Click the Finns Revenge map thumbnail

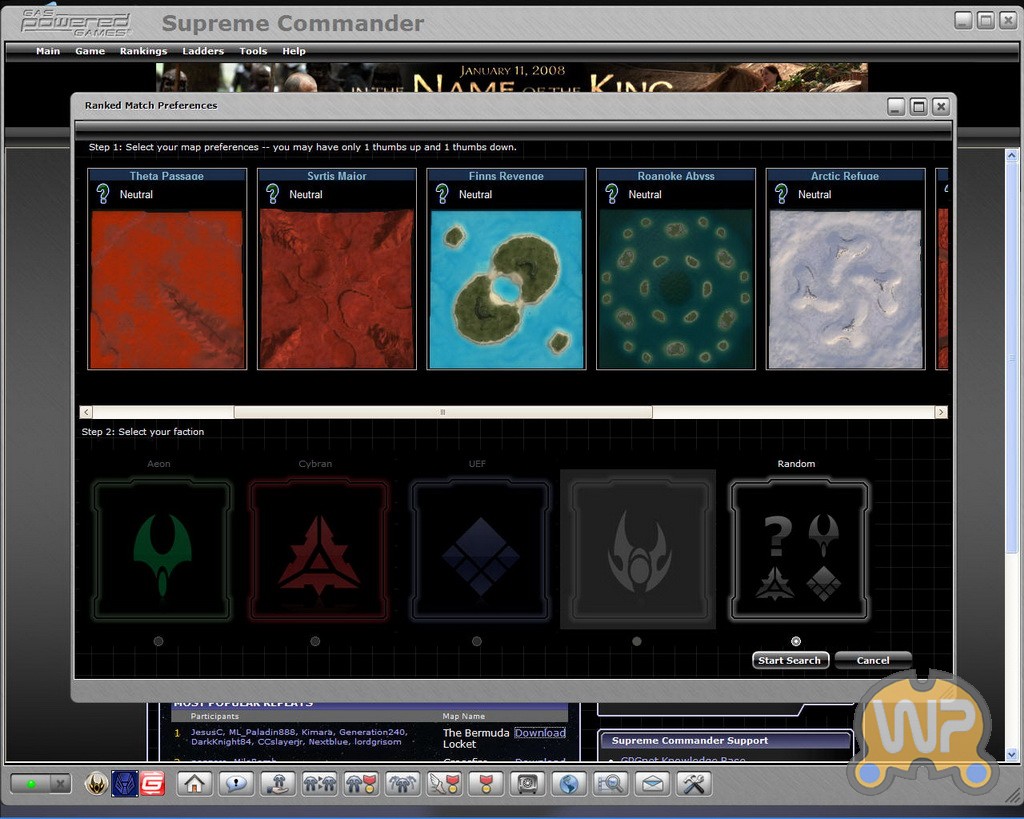click(506, 289)
